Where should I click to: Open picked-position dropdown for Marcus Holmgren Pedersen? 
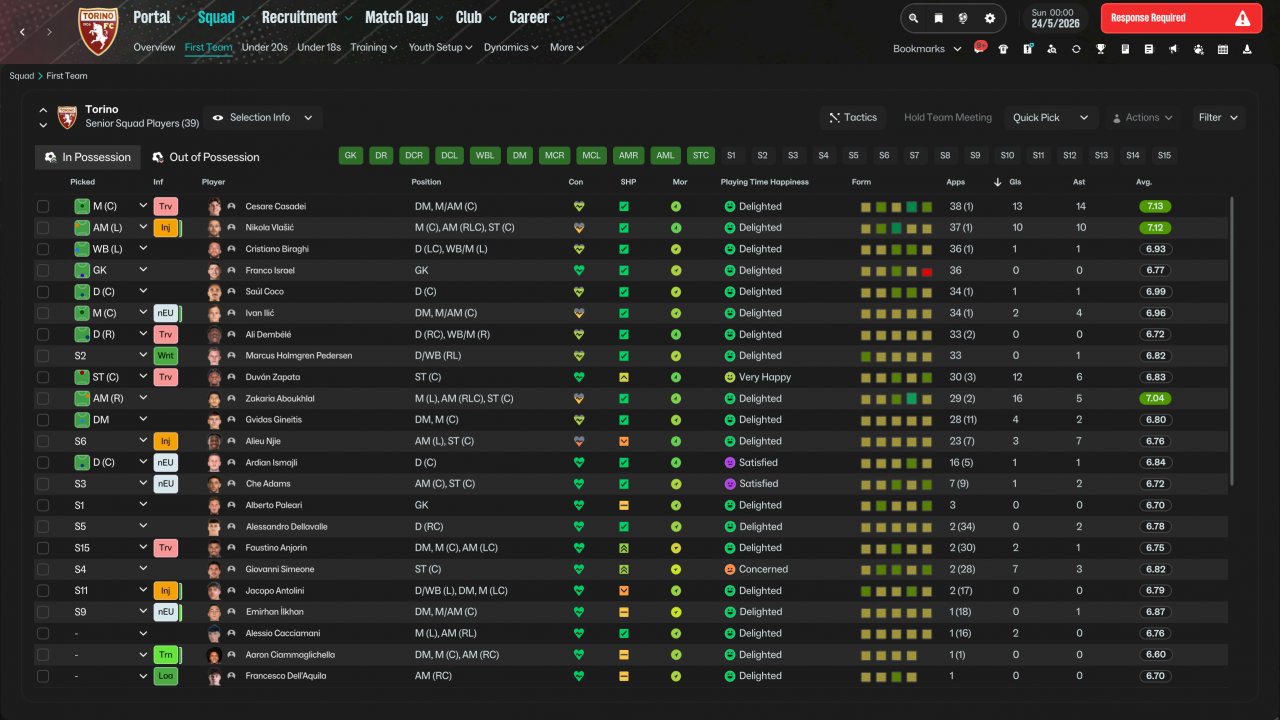tap(143, 355)
